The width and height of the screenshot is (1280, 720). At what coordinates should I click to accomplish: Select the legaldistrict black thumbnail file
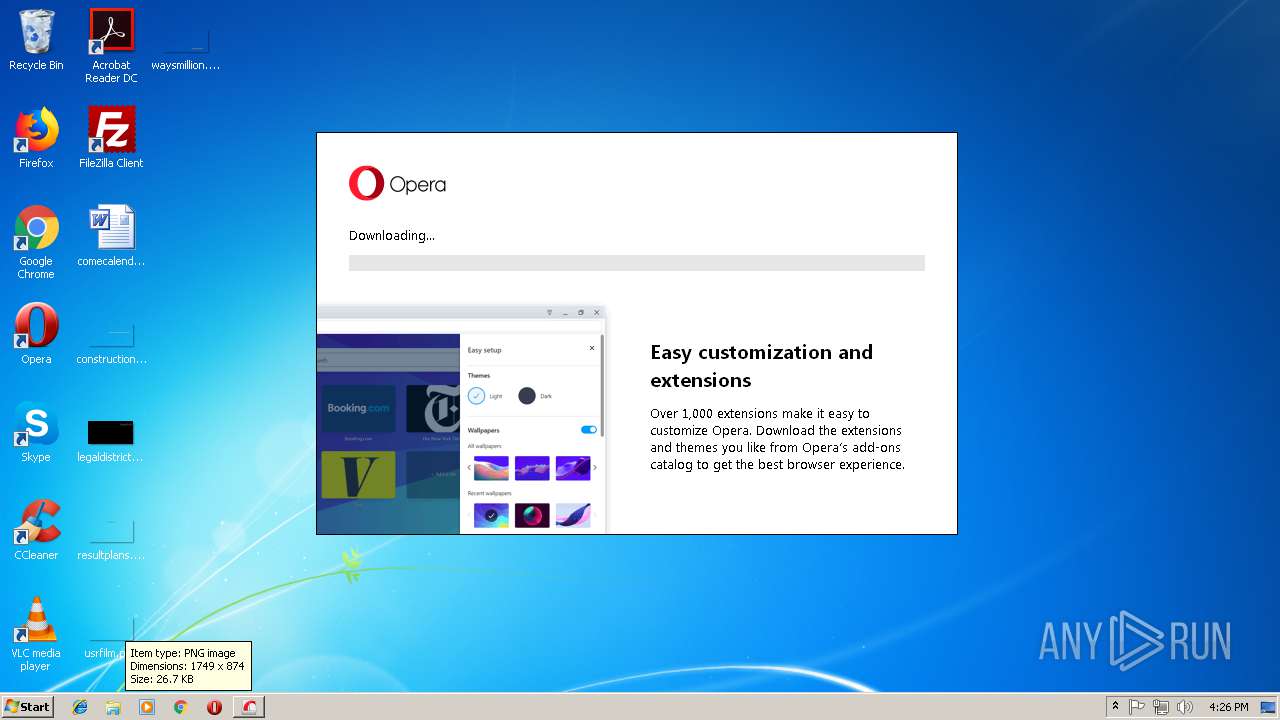click(x=110, y=440)
